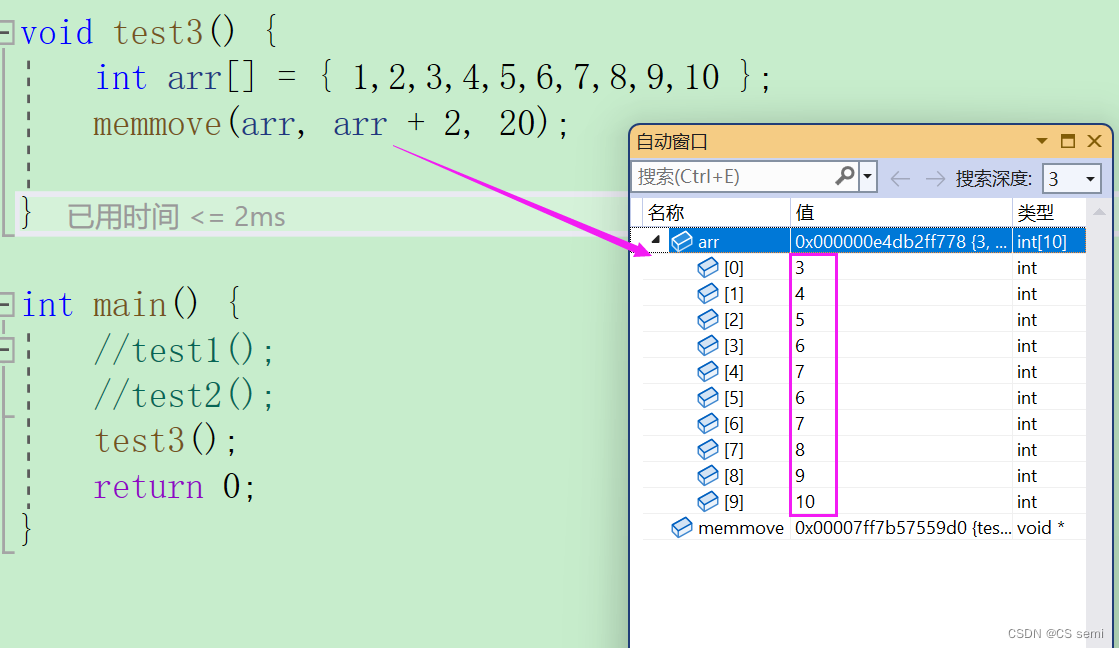Click the cube icon for element [9]
1119x648 pixels.
tap(707, 502)
